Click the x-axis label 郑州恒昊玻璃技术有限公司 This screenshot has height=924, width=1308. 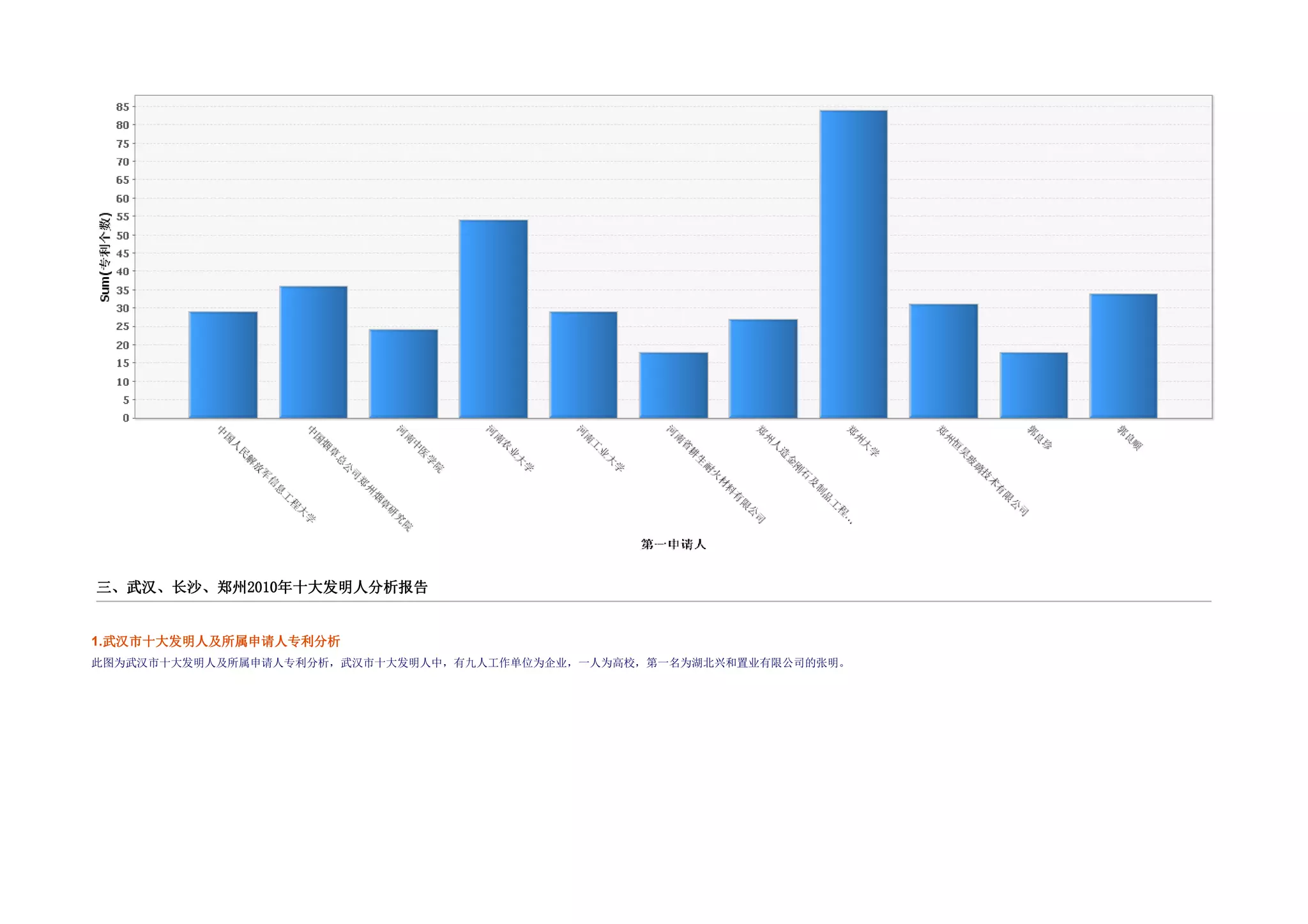[982, 471]
